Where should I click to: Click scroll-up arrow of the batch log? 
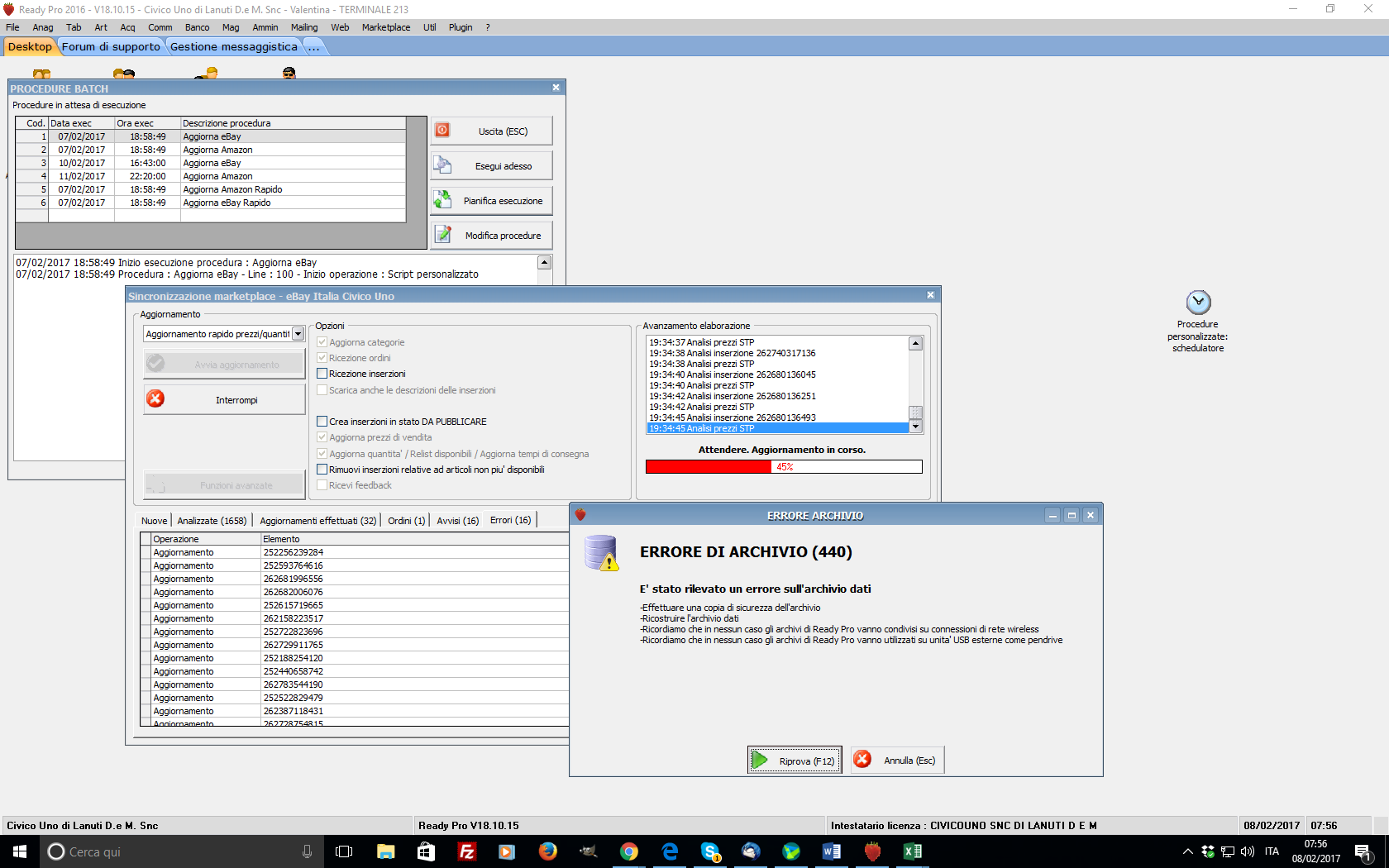click(544, 262)
